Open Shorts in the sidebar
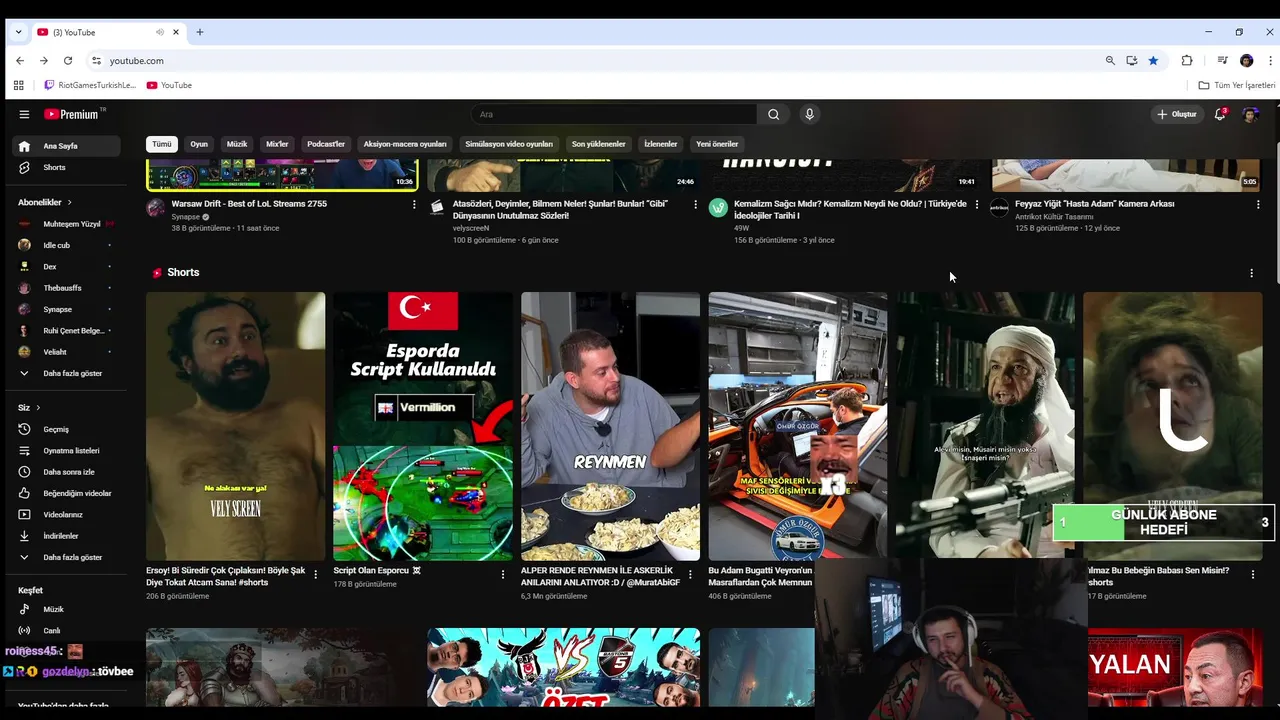The height and width of the screenshot is (720, 1280). point(67,167)
